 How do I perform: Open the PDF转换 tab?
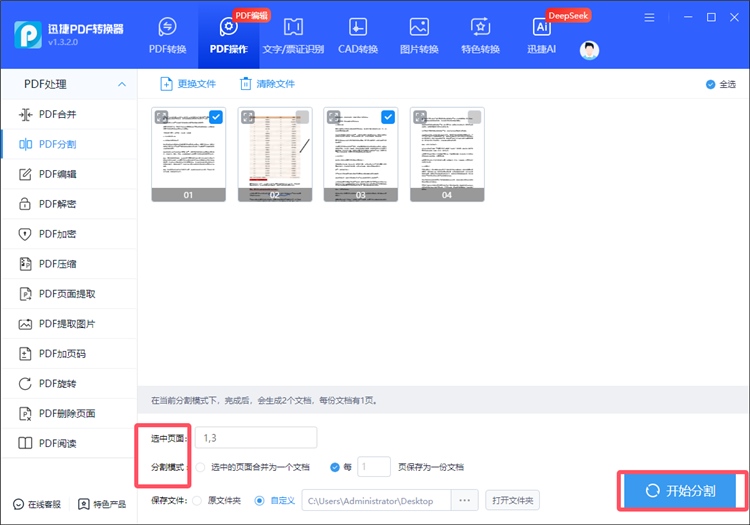coord(167,35)
